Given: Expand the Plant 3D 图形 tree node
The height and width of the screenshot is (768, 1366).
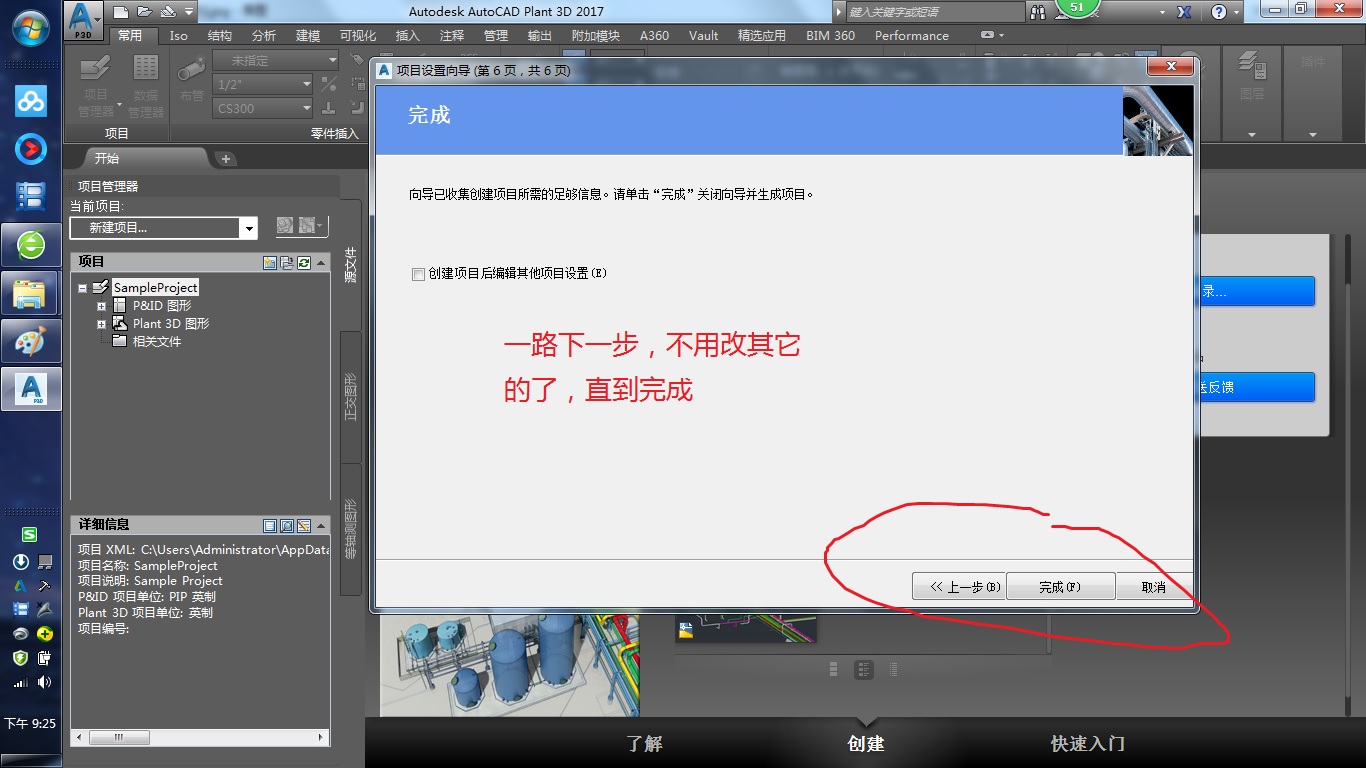Looking at the screenshot, I should pos(101,324).
